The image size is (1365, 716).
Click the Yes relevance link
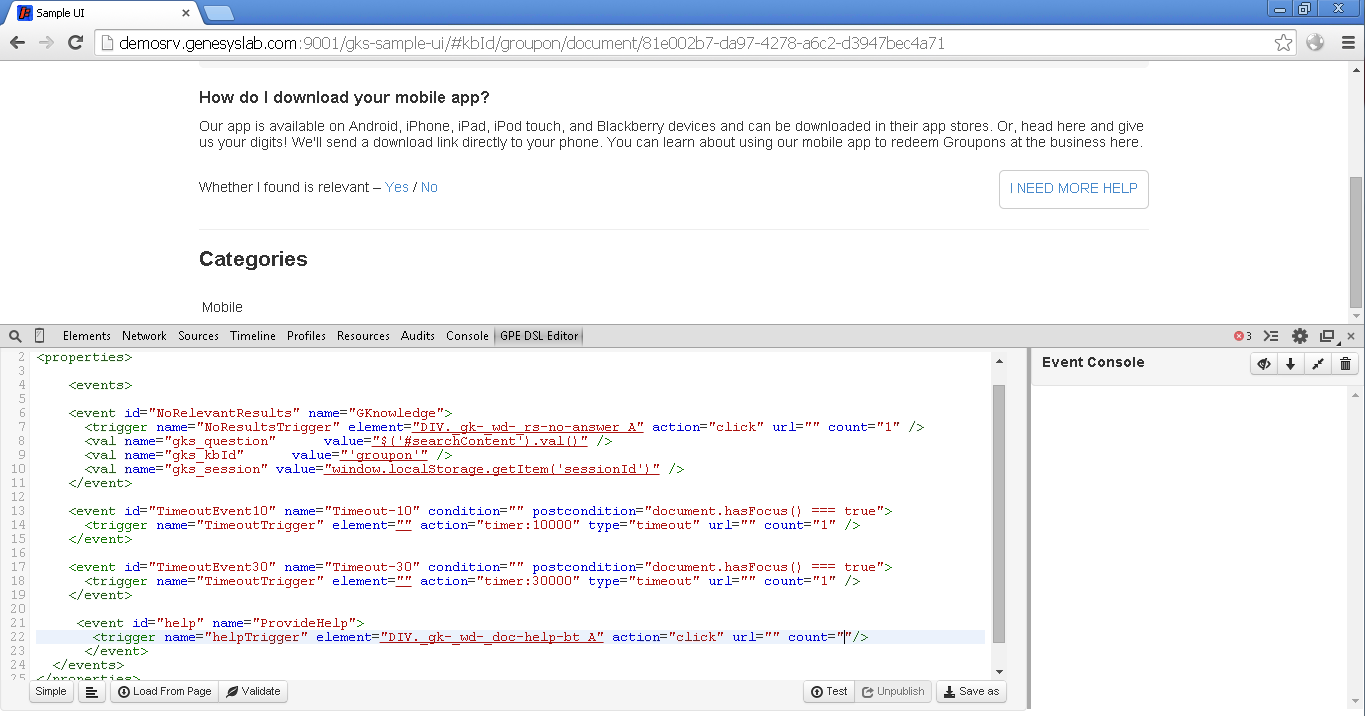[397, 187]
